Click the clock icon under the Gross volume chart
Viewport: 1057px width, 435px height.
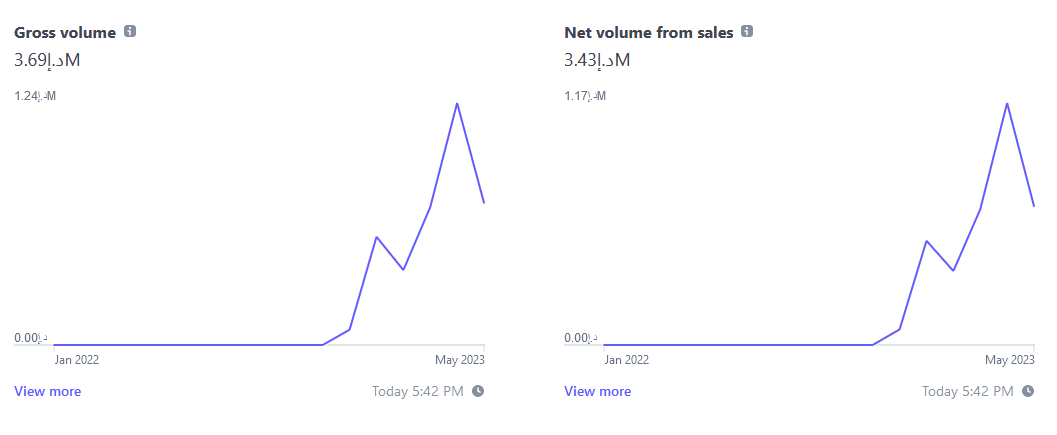pos(478,391)
